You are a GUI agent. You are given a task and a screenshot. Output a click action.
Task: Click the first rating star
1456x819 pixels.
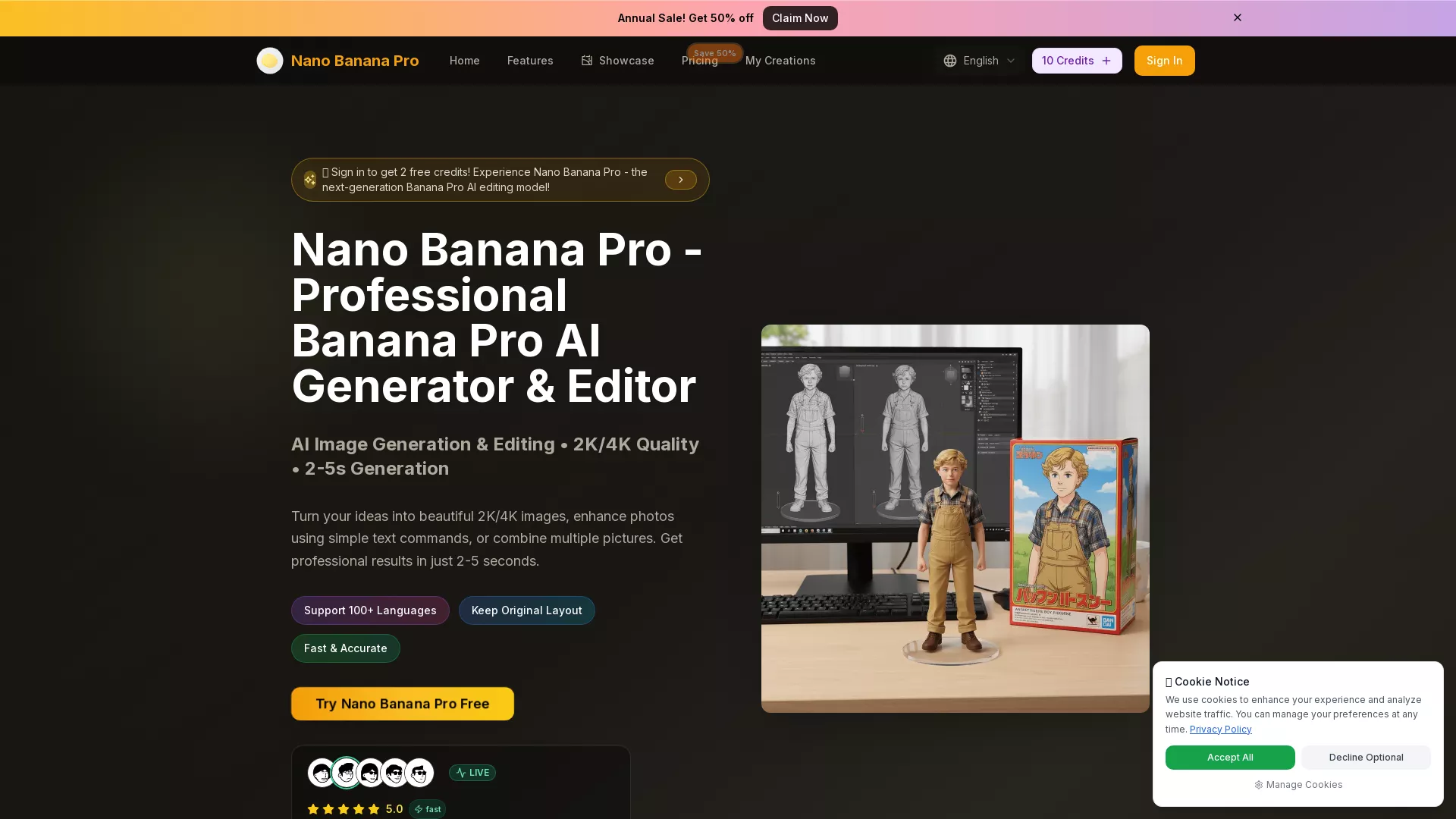tap(313, 809)
